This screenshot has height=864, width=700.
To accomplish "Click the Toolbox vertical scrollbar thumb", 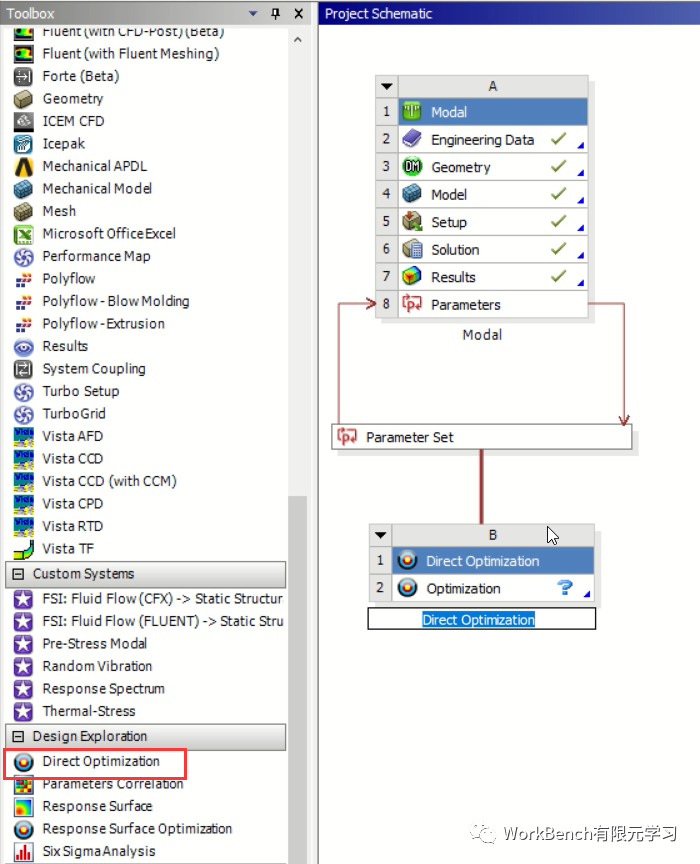I will [298, 678].
